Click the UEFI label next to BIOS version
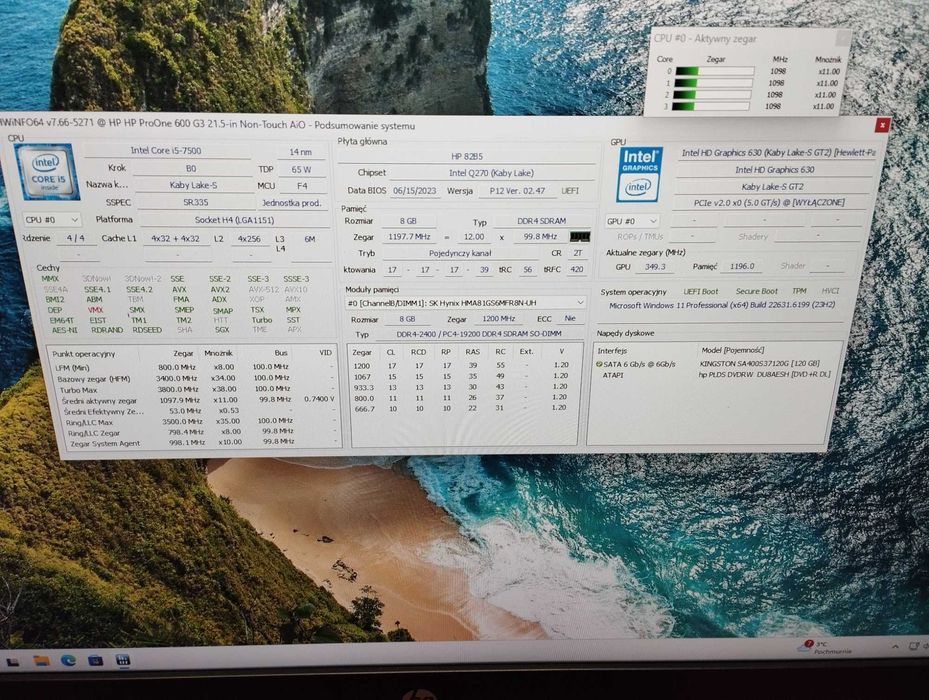 (x=570, y=191)
